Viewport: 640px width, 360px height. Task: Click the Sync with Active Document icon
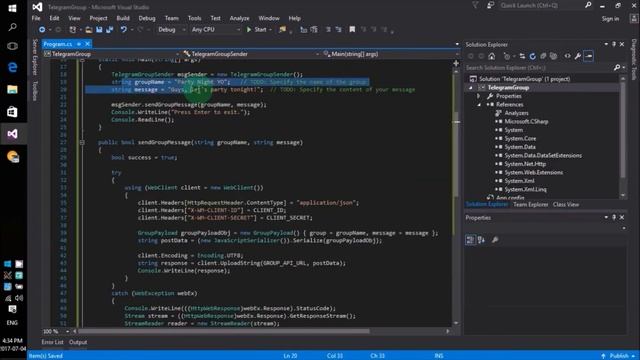coord(522,56)
